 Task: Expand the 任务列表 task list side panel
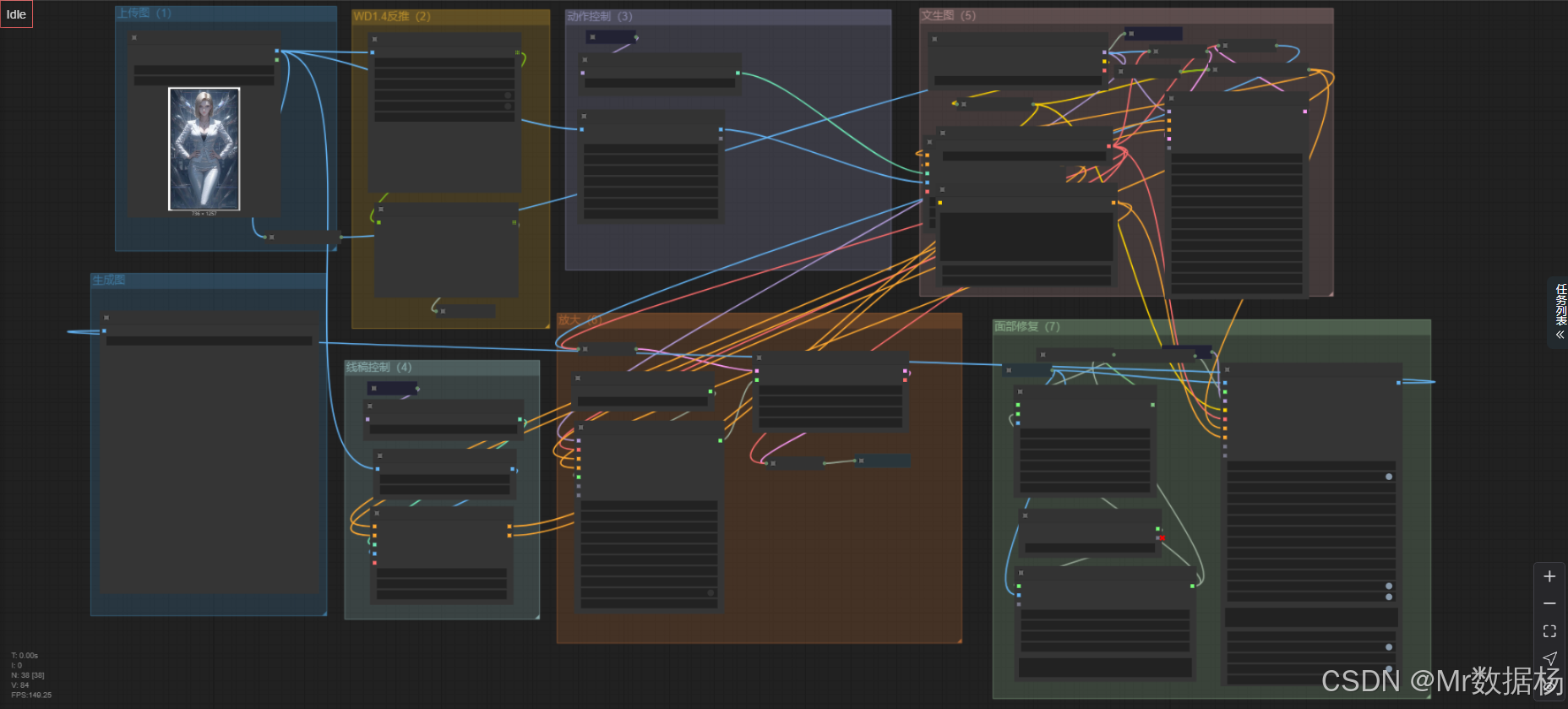point(1560,312)
